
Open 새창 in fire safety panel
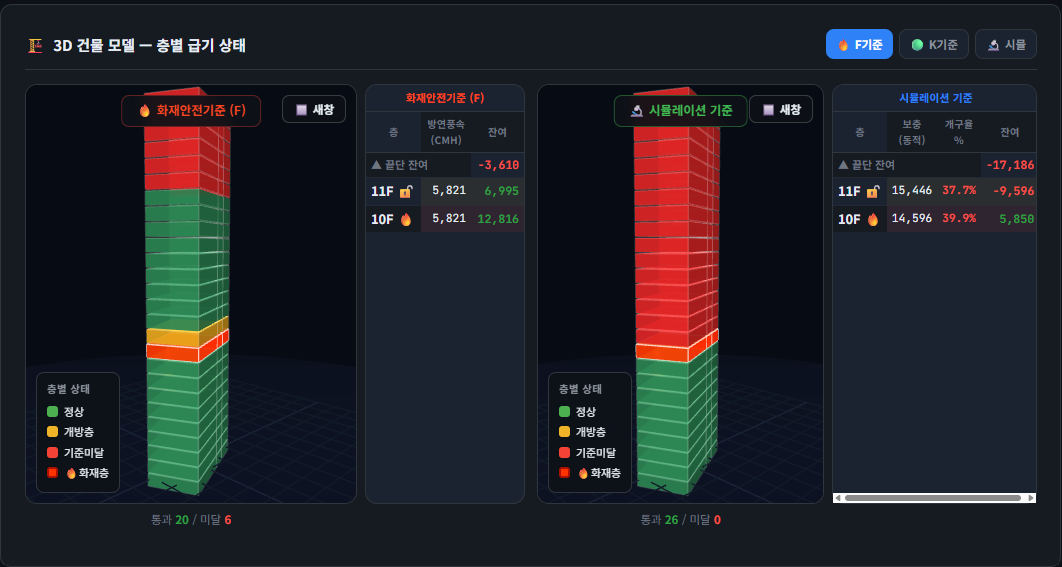click(x=314, y=109)
